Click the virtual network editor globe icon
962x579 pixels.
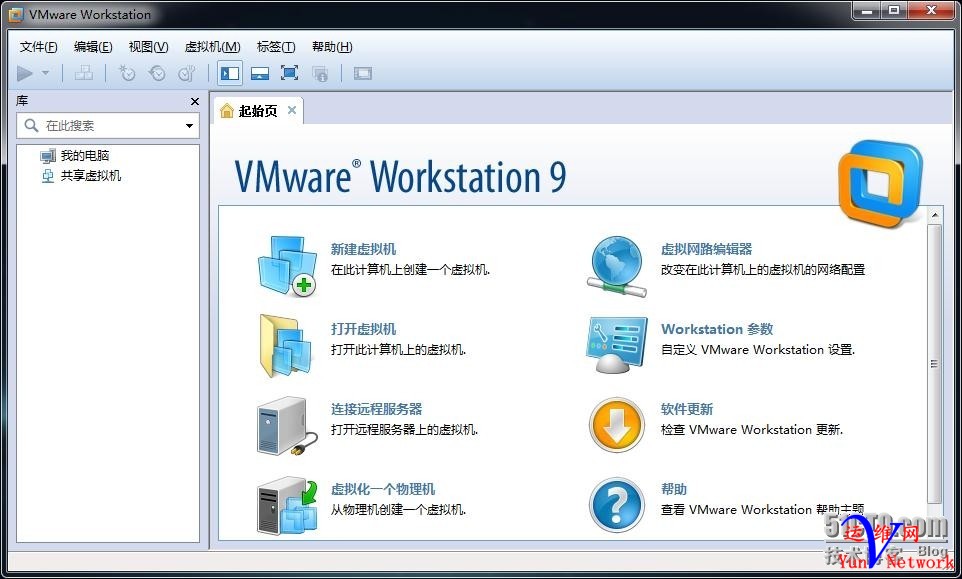(x=617, y=266)
